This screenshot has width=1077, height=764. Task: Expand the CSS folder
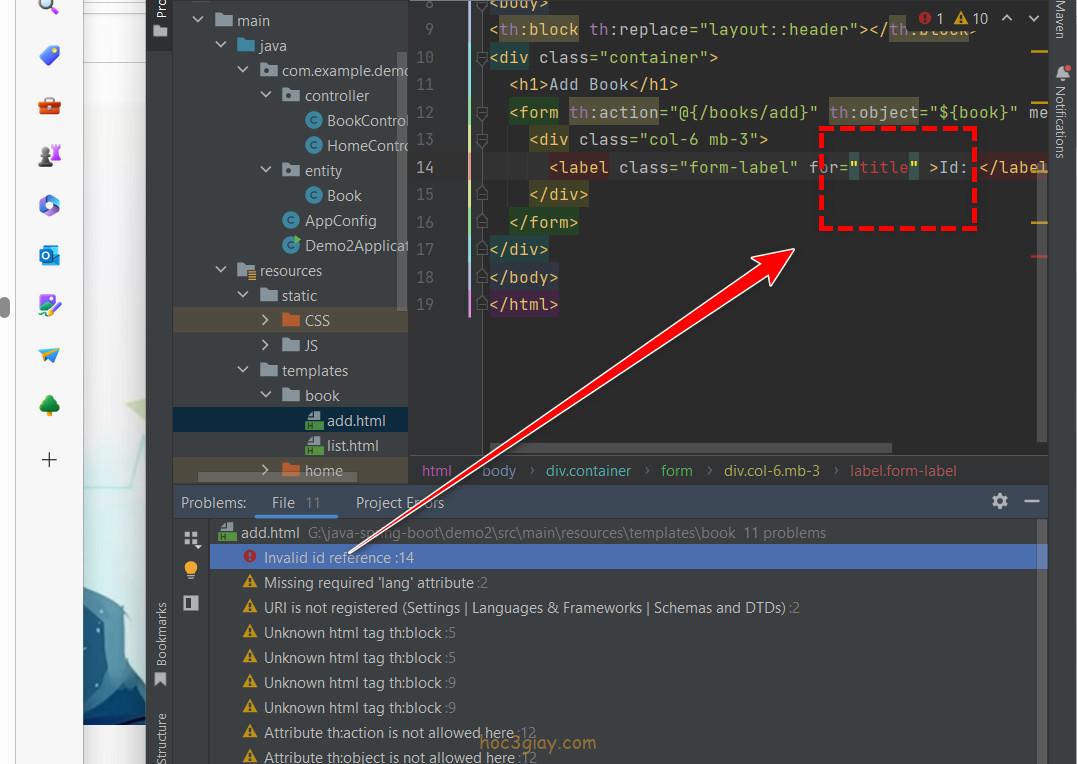click(265, 321)
